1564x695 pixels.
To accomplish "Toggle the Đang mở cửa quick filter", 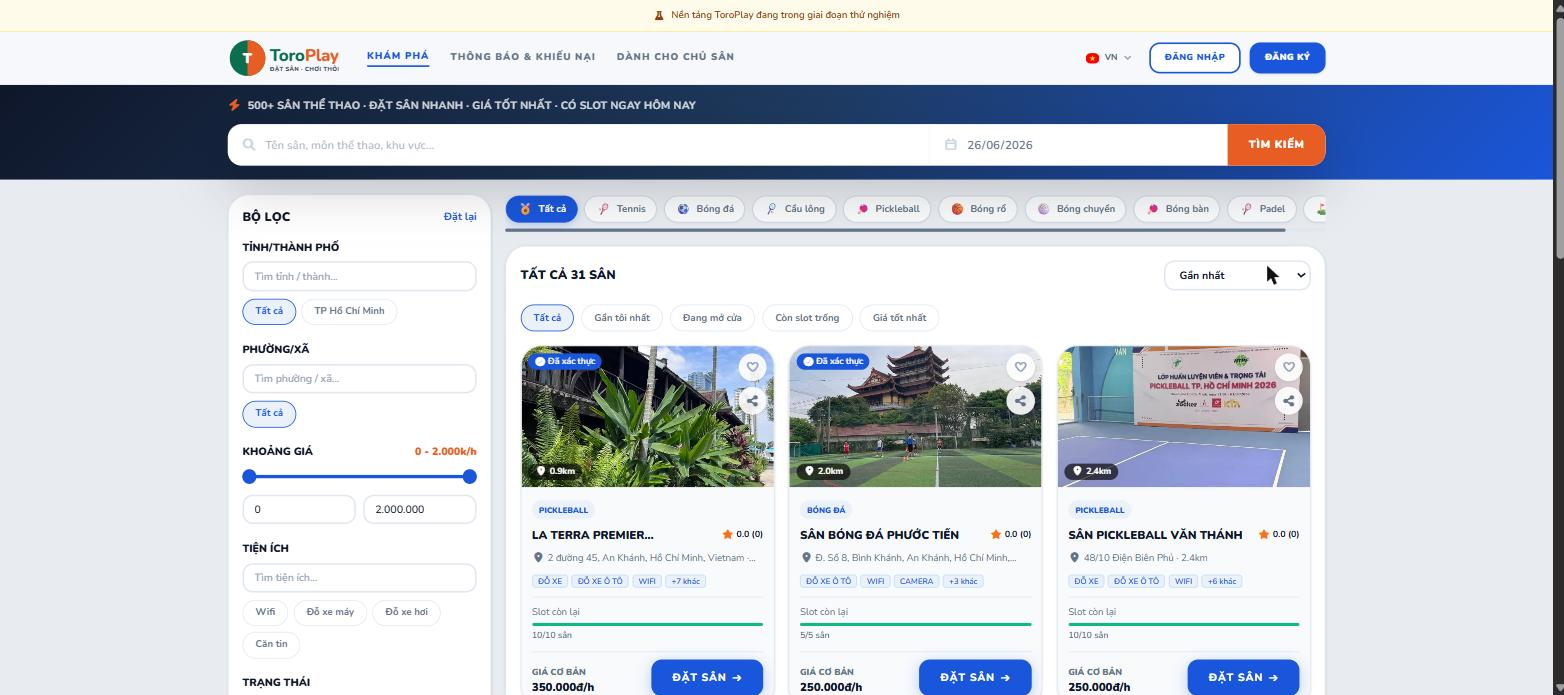I will click(x=712, y=318).
